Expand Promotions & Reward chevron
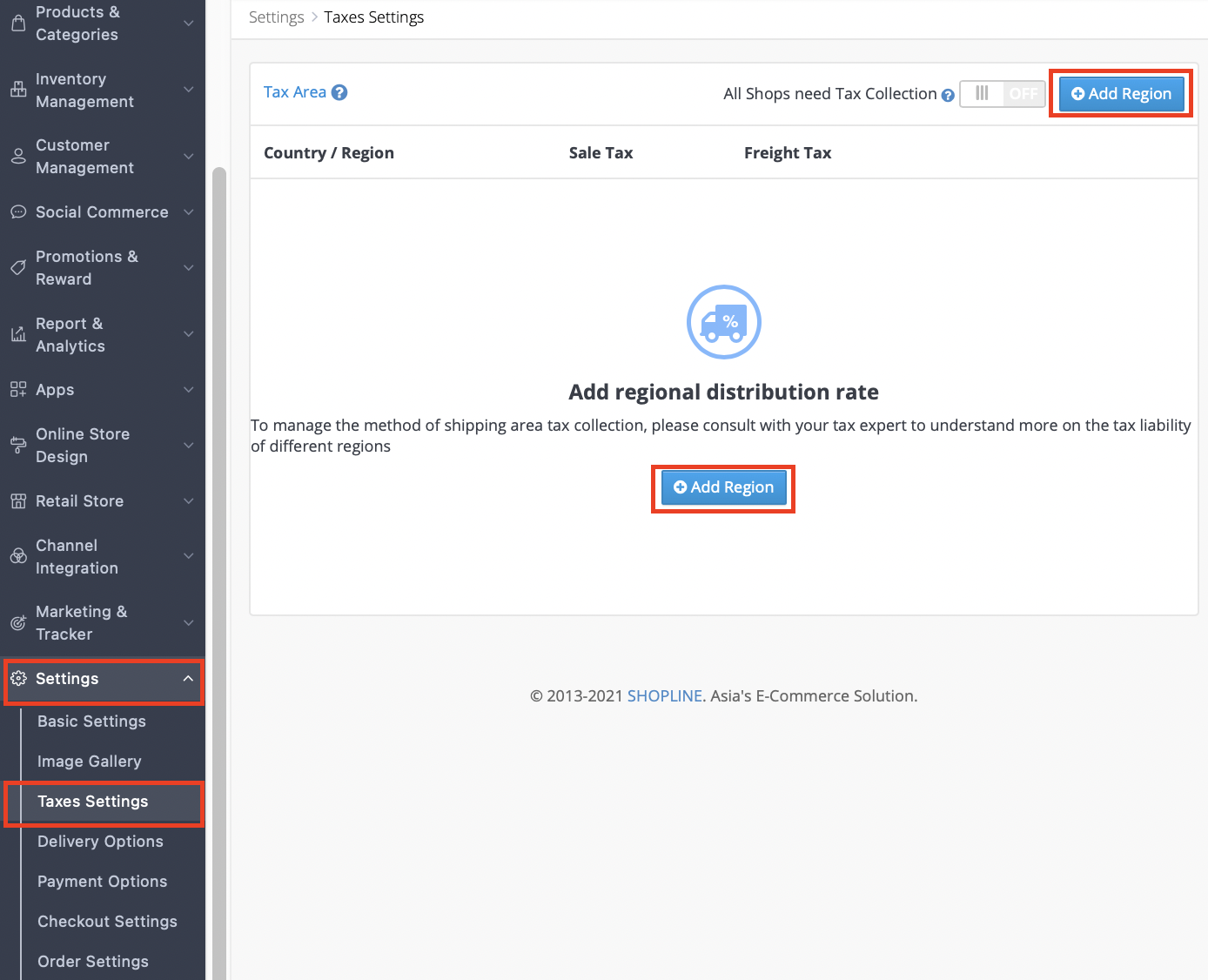 click(188, 268)
